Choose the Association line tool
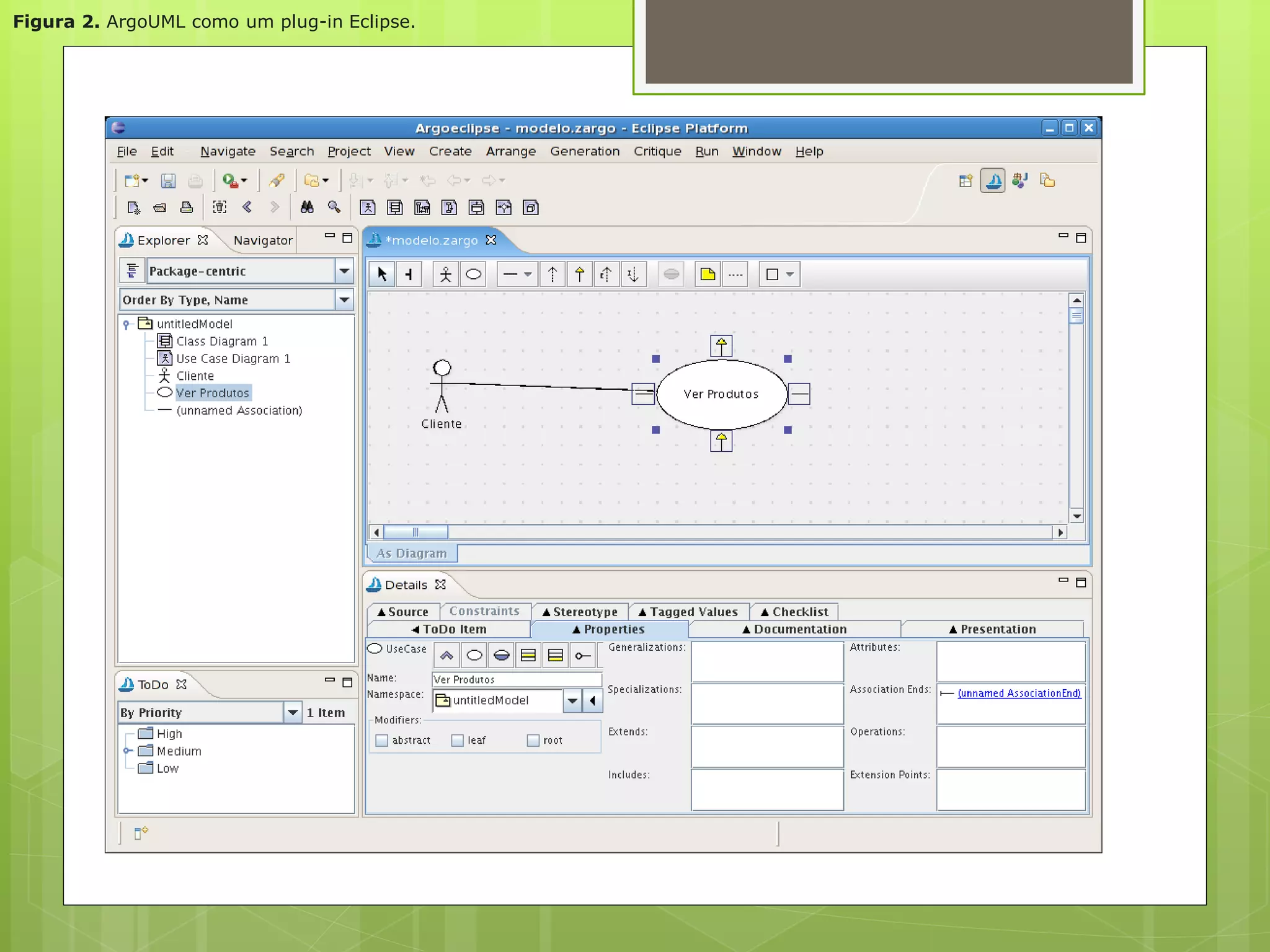Screen dimensions: 1270x952 tap(510, 274)
